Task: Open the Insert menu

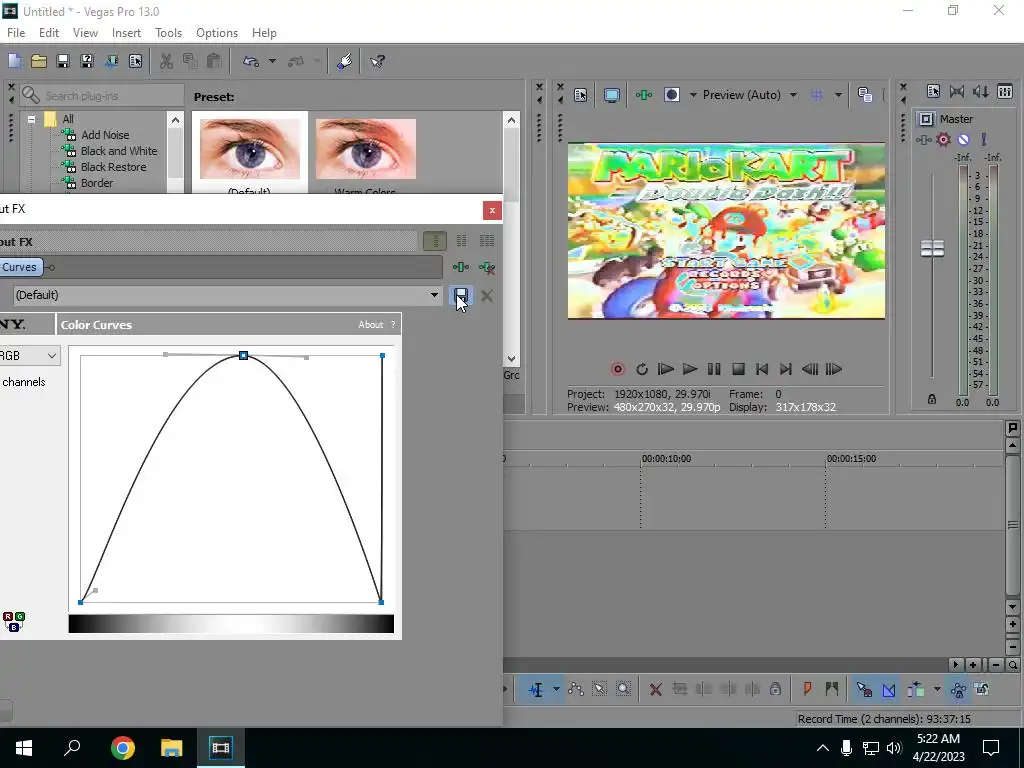Action: (x=126, y=33)
